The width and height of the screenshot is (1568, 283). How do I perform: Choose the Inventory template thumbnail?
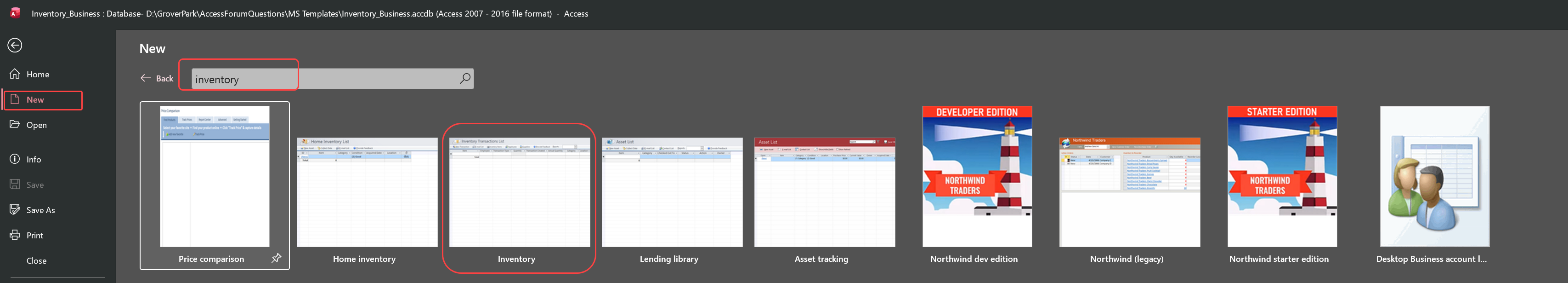519,192
